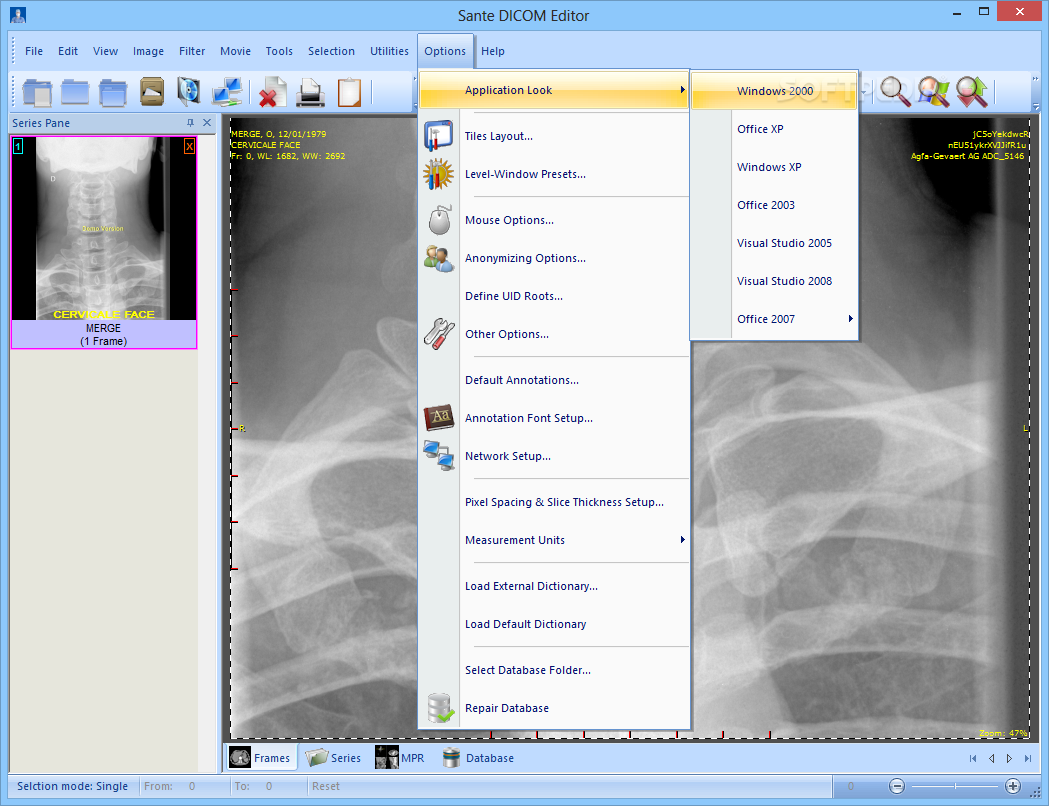Switch to the MPR tab

(400, 758)
